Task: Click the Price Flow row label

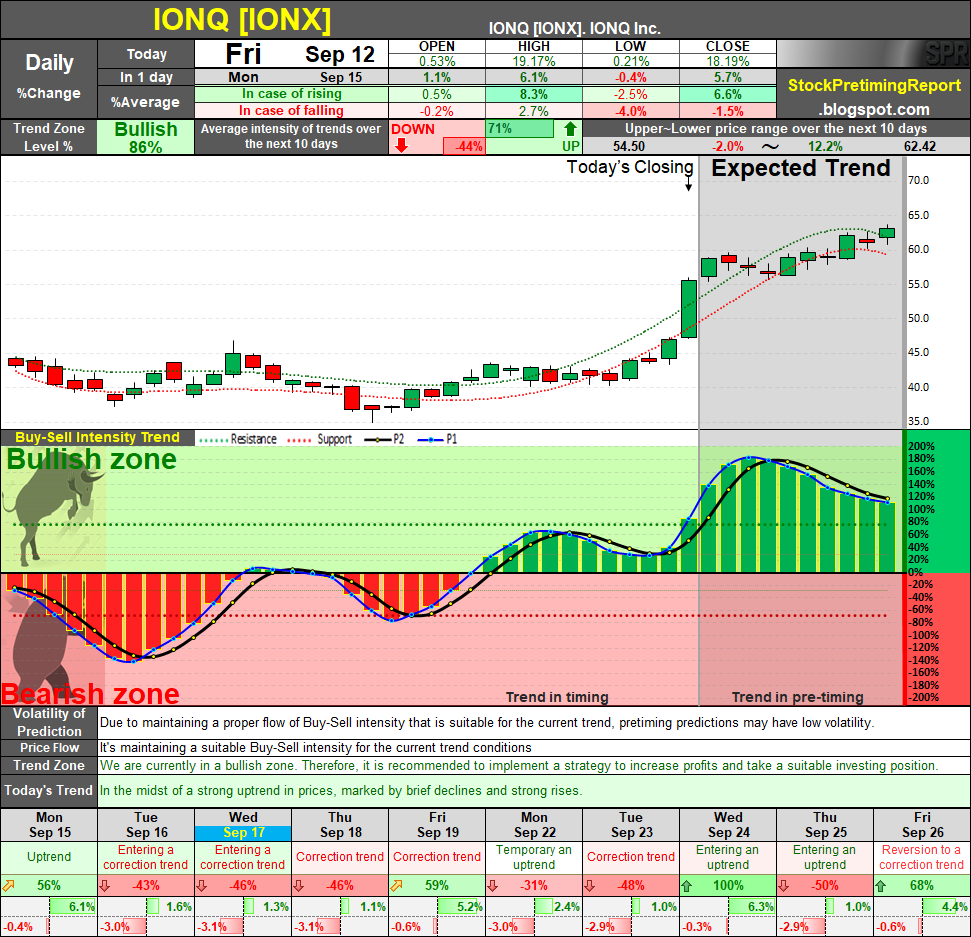Action: (49, 747)
